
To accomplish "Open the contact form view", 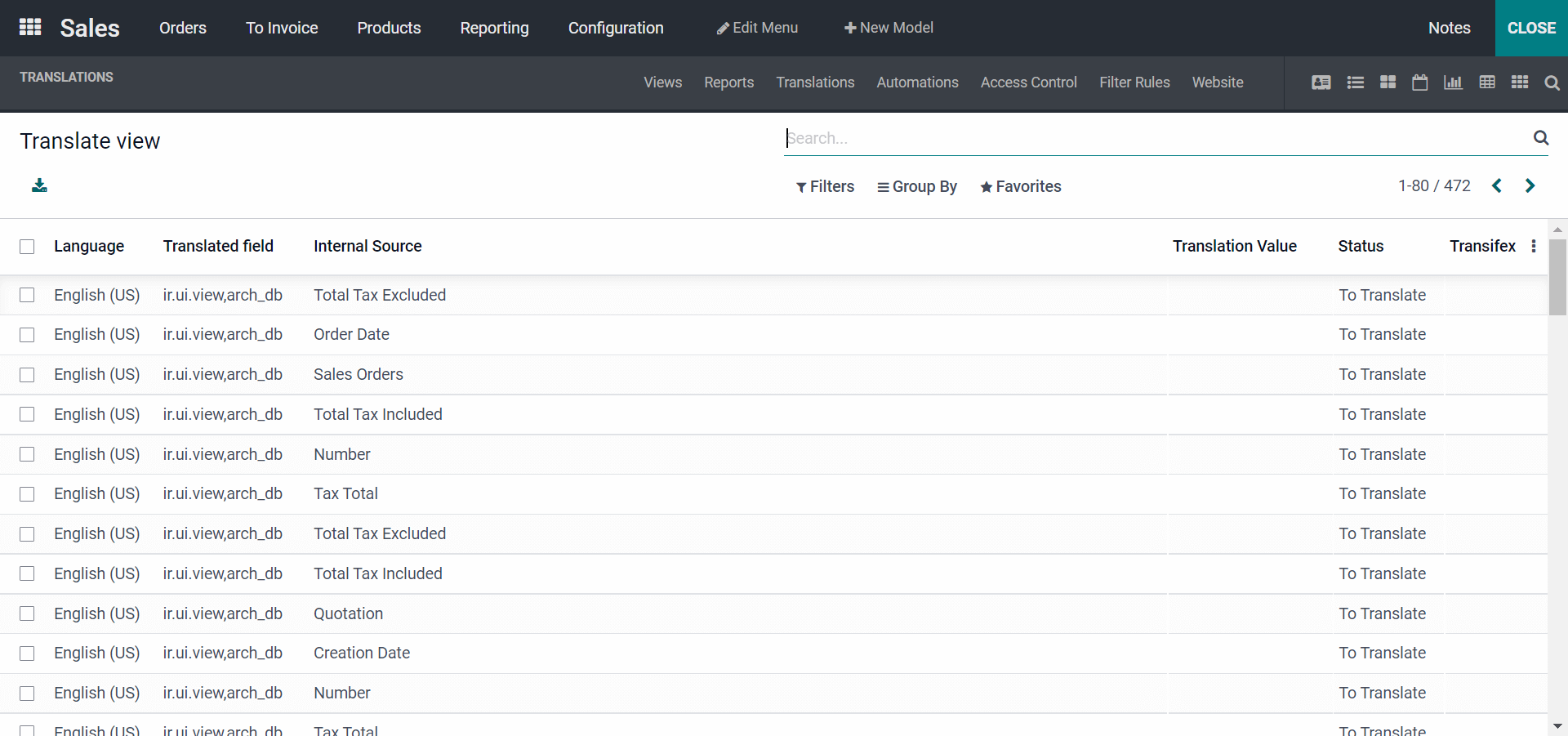I will click(1321, 83).
